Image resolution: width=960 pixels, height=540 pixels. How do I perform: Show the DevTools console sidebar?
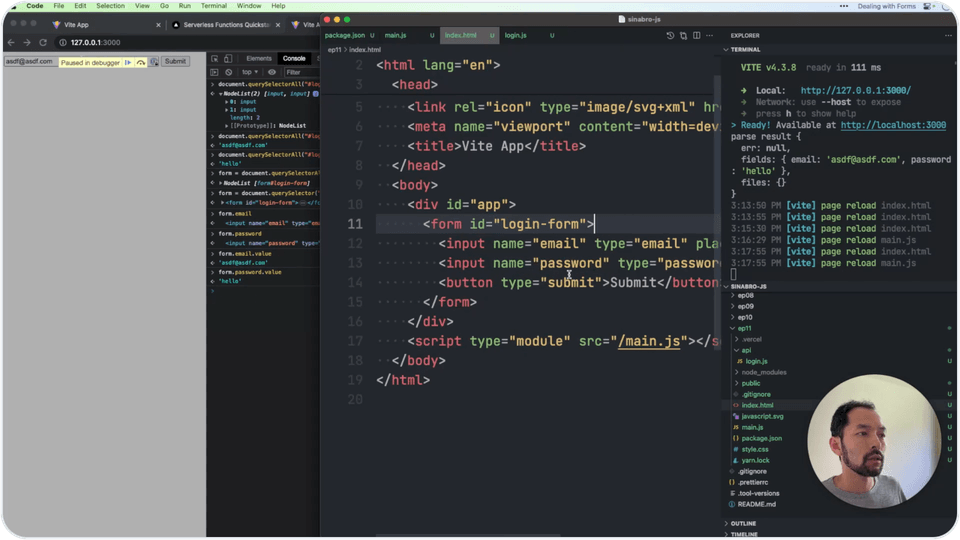coord(214,72)
